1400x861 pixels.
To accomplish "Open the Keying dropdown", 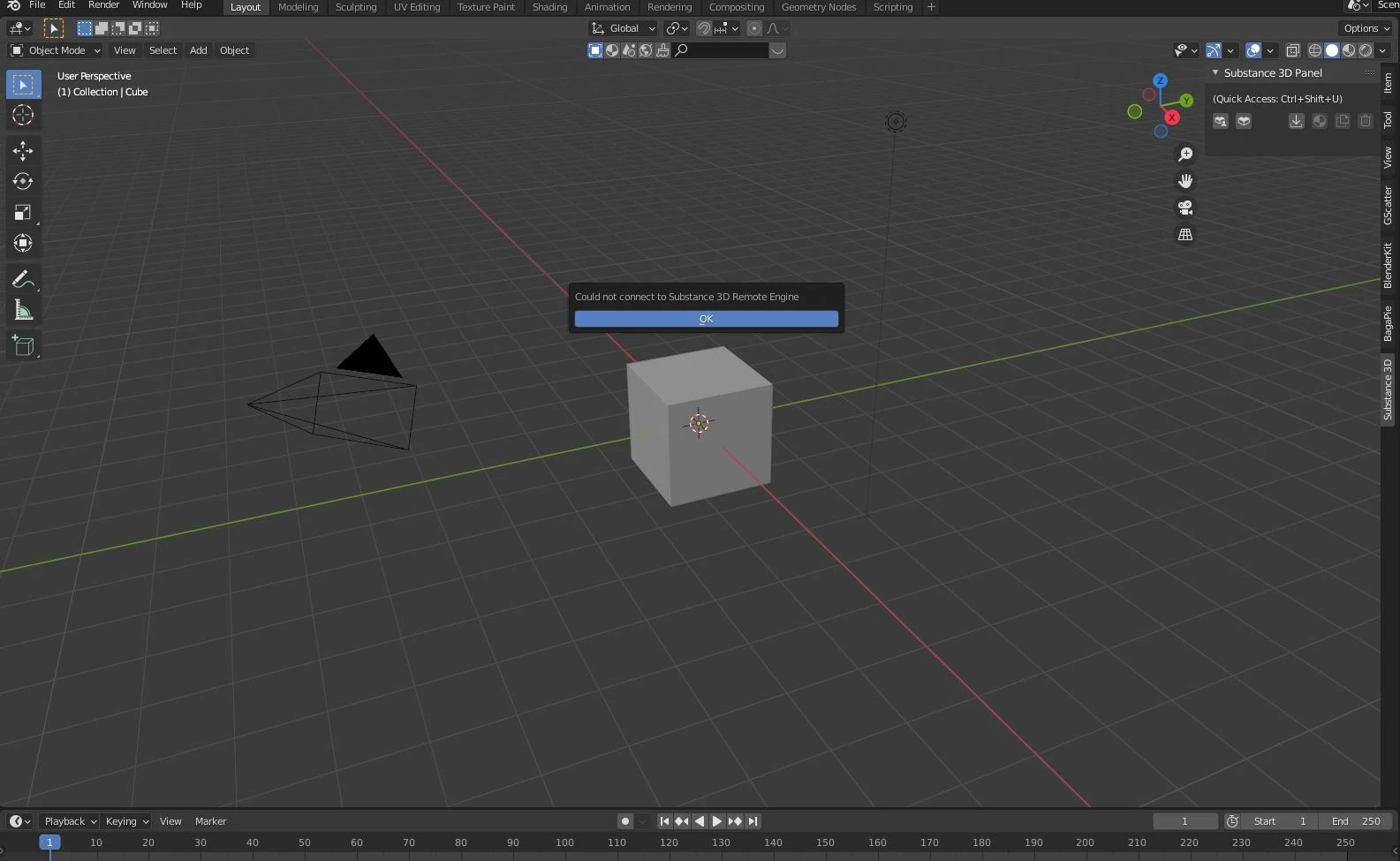I will click(126, 821).
